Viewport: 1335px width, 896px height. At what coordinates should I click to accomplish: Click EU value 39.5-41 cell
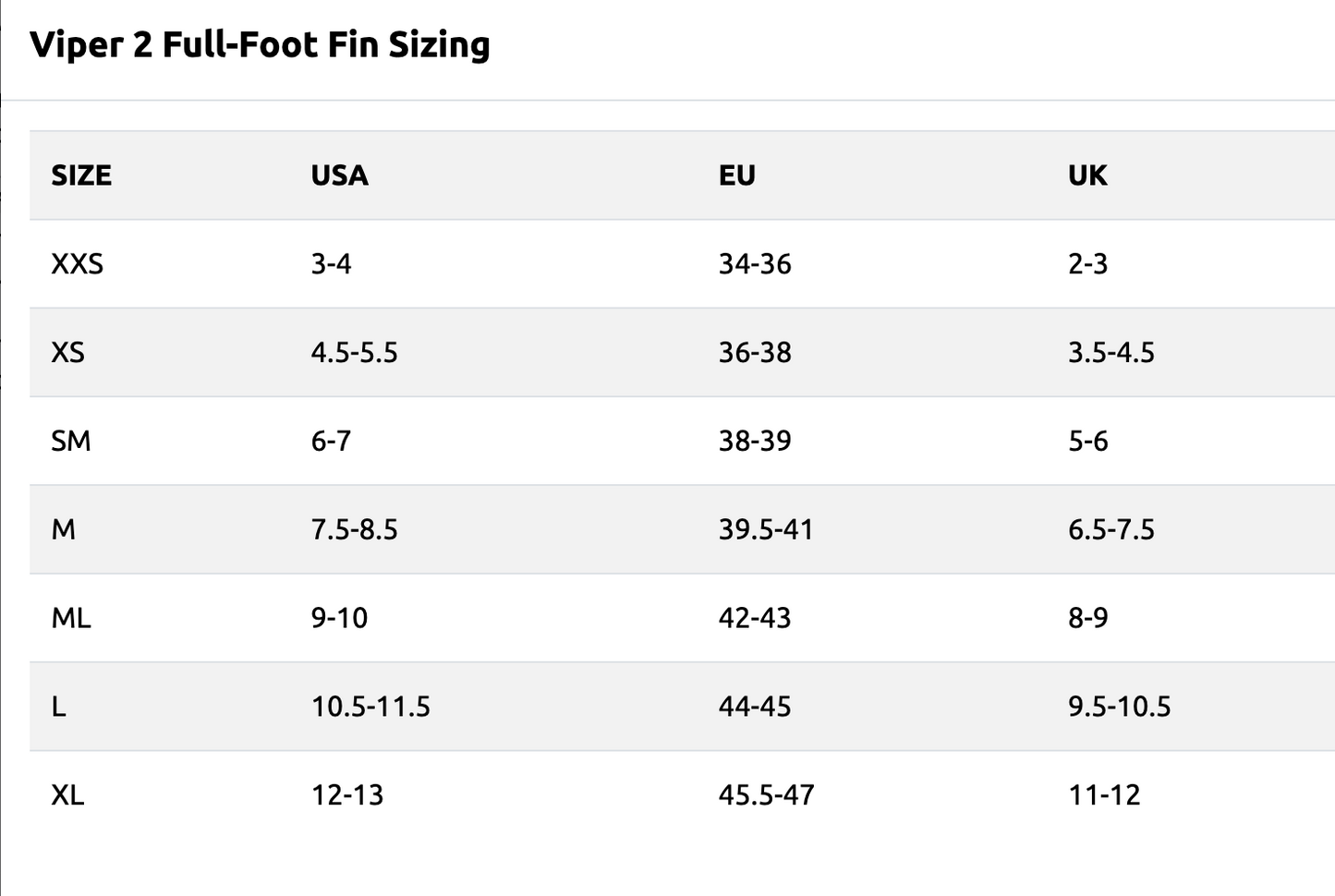pos(766,530)
